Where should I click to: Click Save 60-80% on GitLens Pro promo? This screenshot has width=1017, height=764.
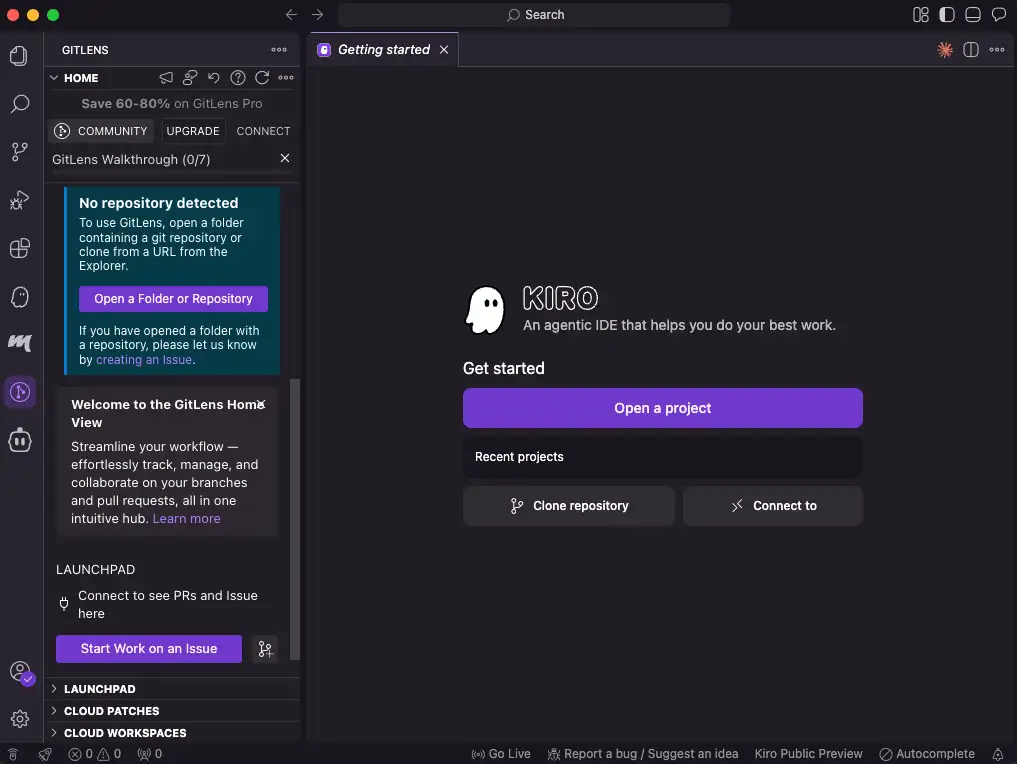pos(172,104)
